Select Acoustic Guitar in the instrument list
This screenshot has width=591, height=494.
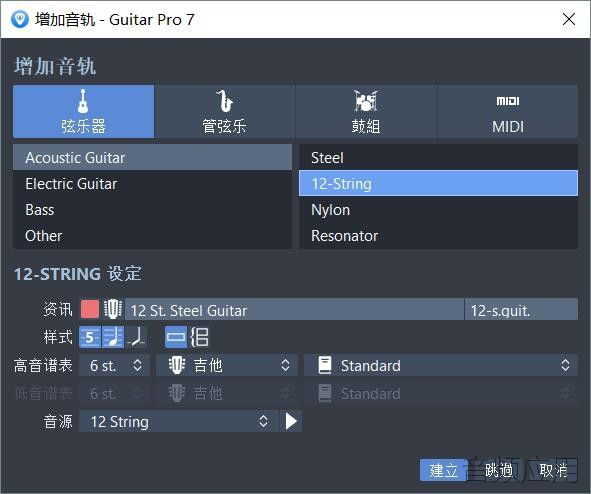(152, 158)
